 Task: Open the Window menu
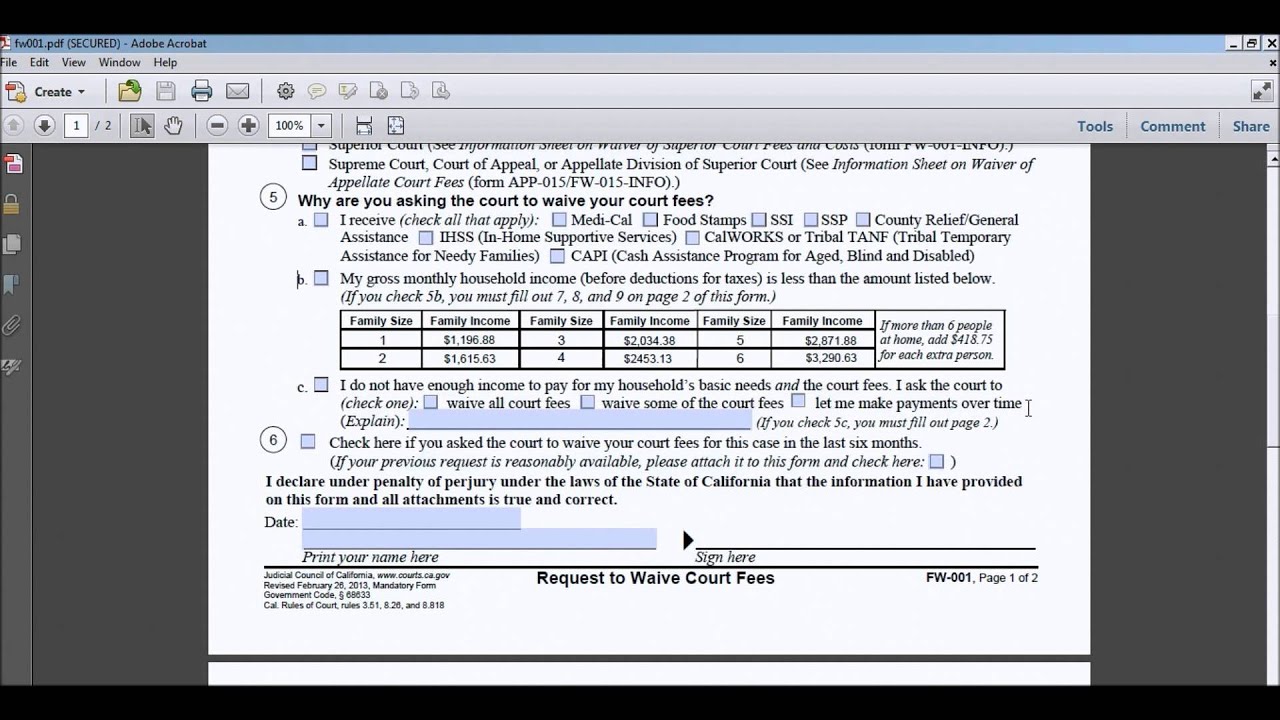pyautogui.click(x=119, y=62)
